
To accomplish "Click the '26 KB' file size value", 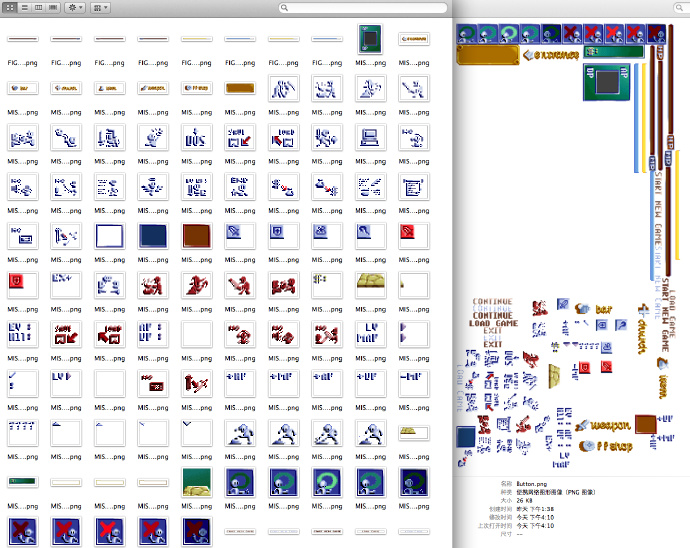I will pos(523,500).
